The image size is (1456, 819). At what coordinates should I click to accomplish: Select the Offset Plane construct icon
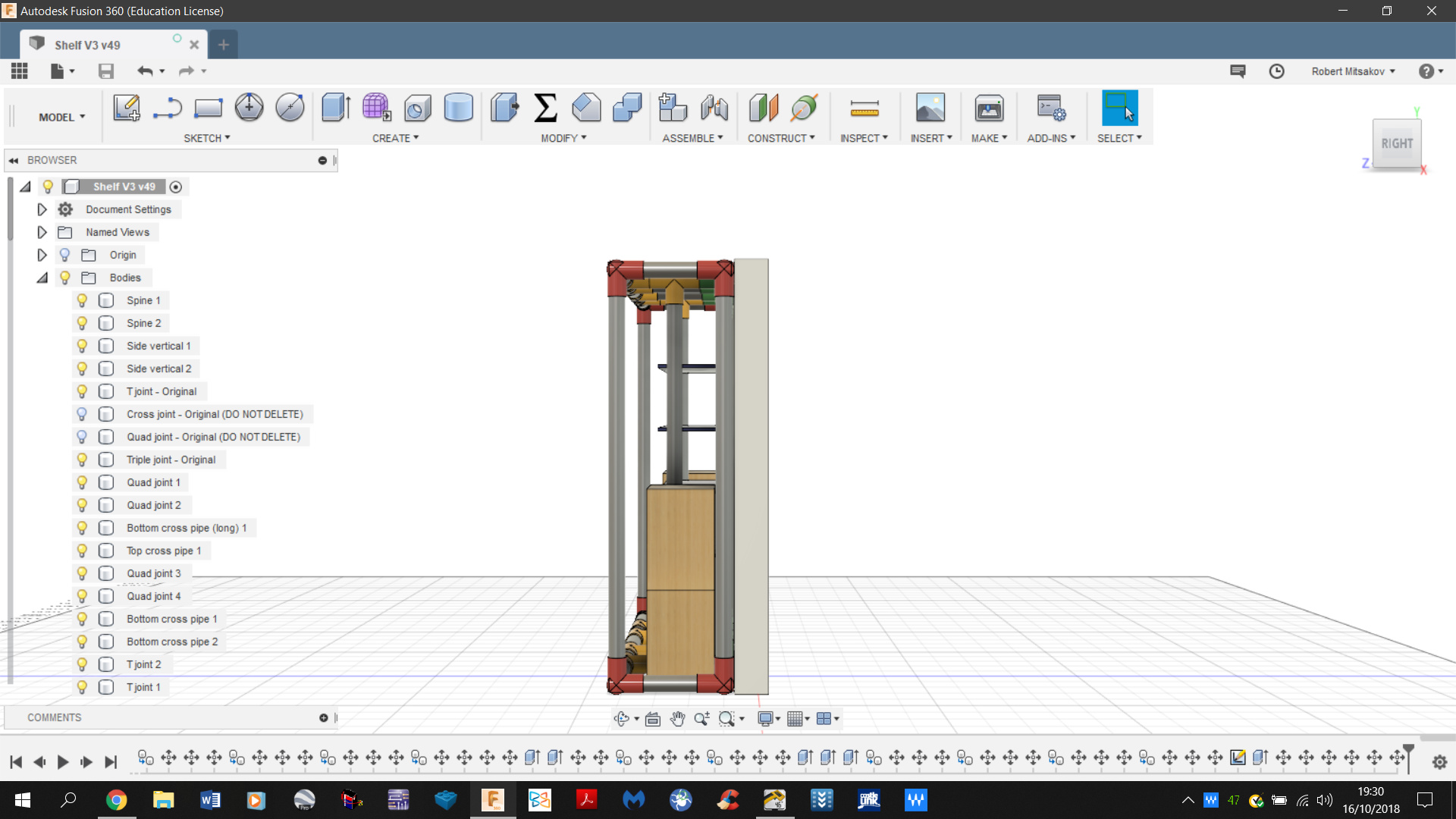pos(764,108)
